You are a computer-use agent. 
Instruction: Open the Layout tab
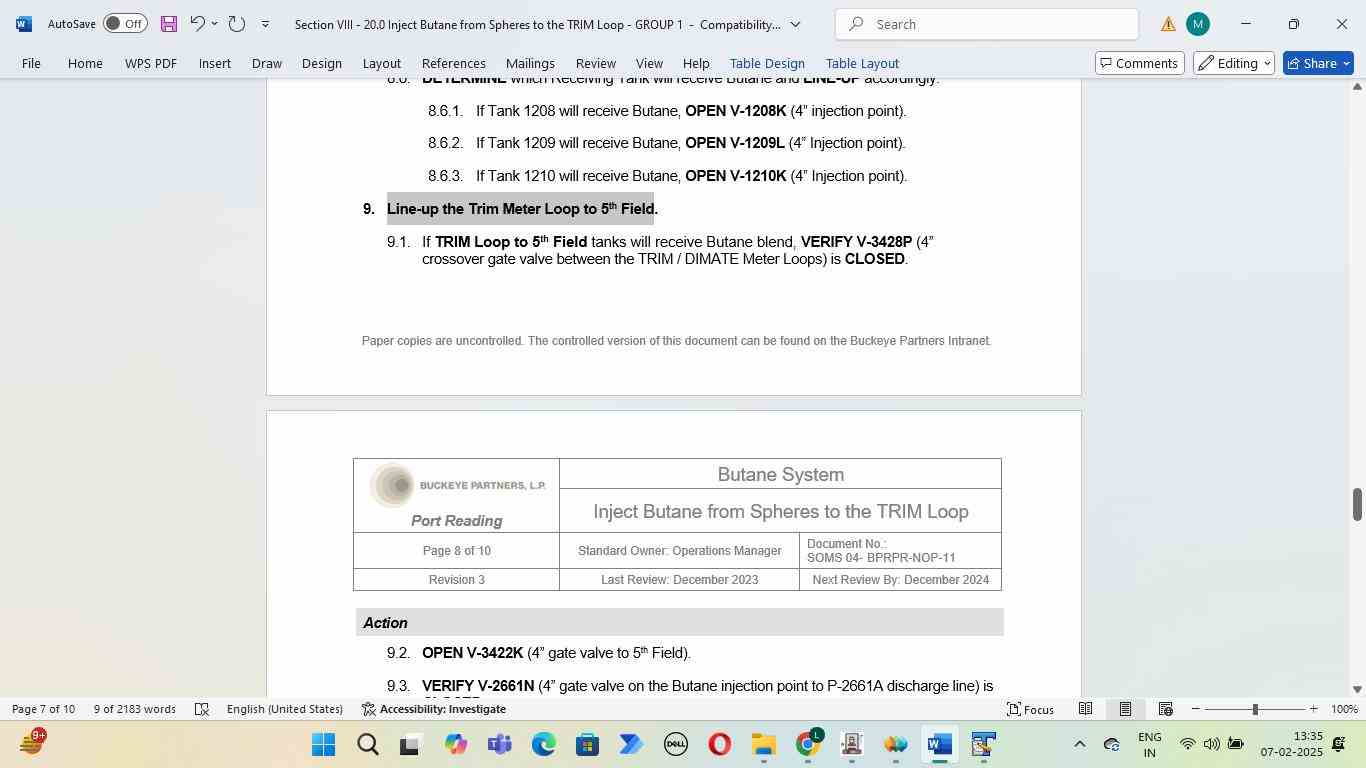[x=381, y=63]
